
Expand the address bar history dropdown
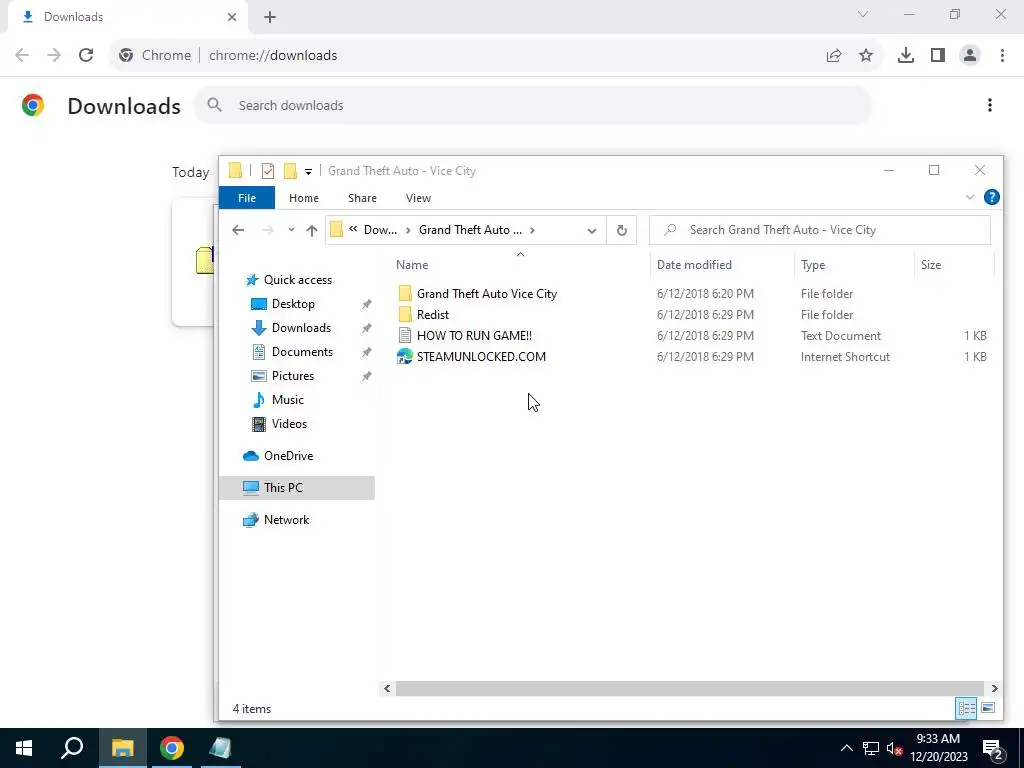(592, 231)
